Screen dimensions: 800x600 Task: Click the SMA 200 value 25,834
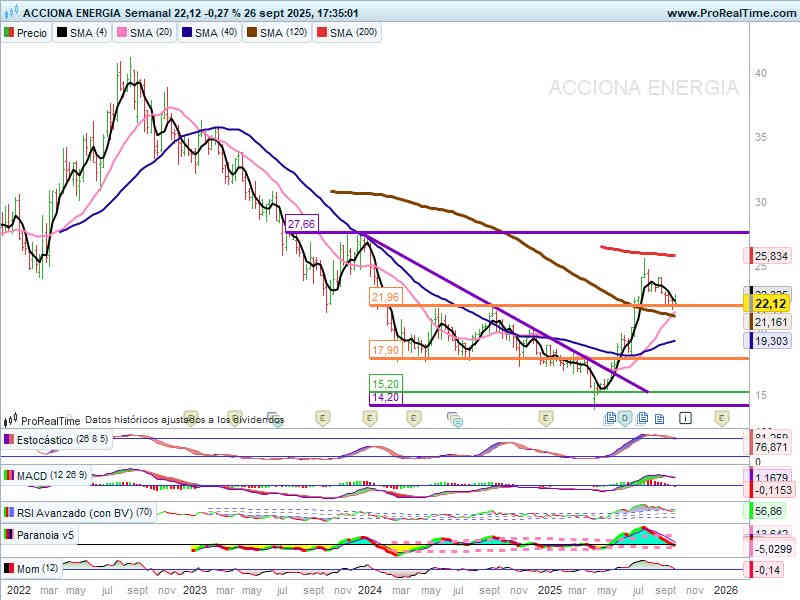[770, 256]
